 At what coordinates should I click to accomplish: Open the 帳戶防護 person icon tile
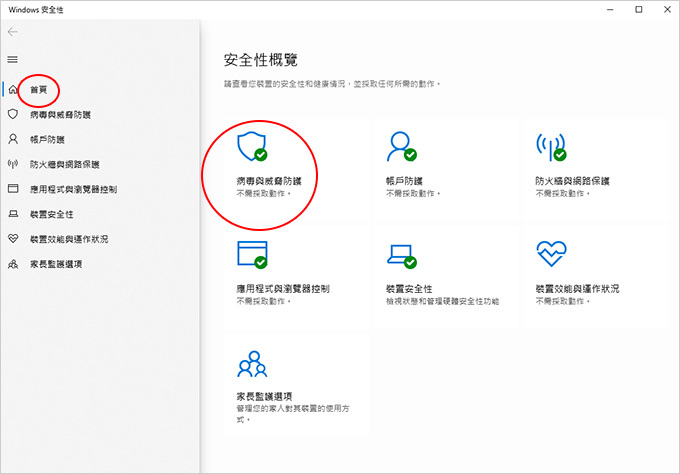[400, 148]
